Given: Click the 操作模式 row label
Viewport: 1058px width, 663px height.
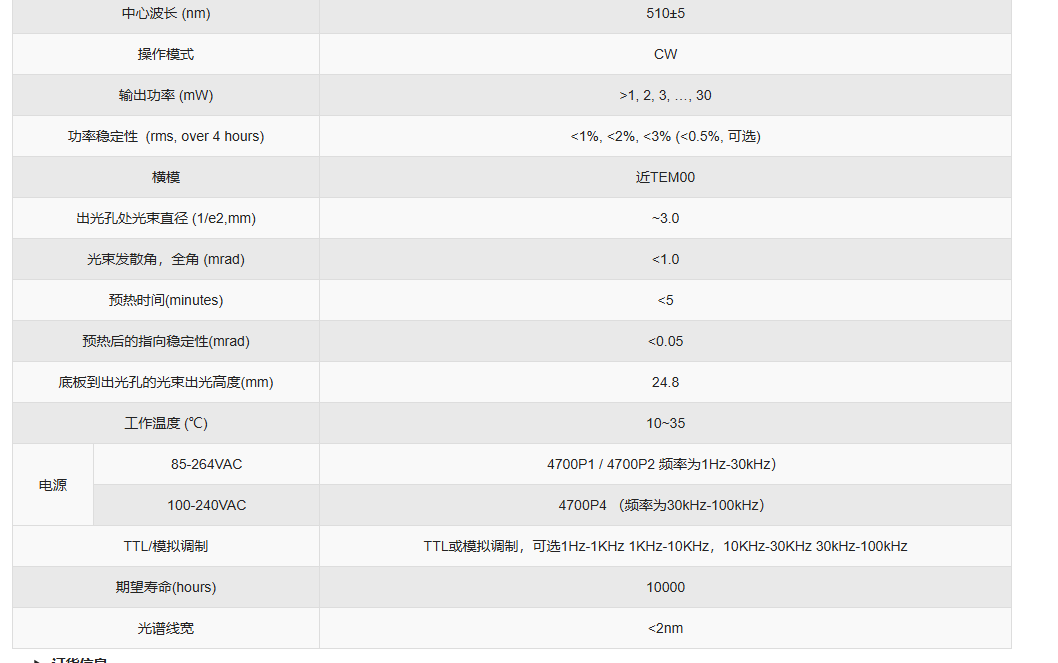Looking at the screenshot, I should coord(166,54).
